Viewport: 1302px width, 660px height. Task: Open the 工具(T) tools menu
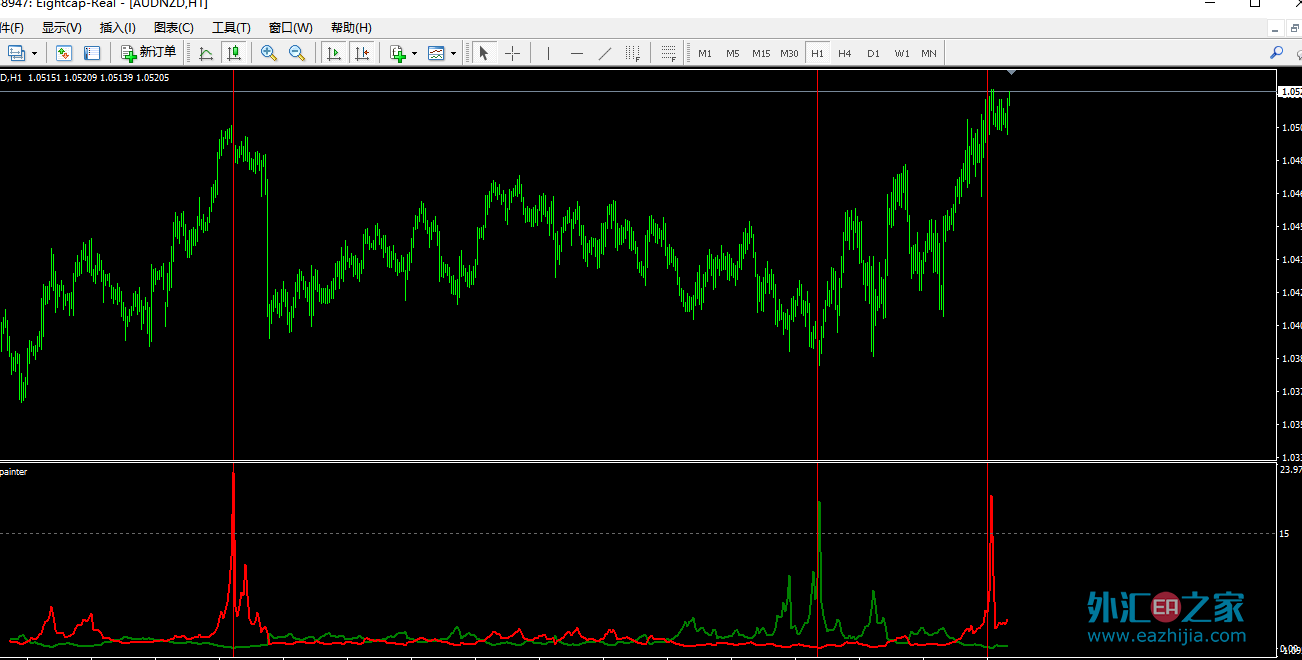click(231, 28)
